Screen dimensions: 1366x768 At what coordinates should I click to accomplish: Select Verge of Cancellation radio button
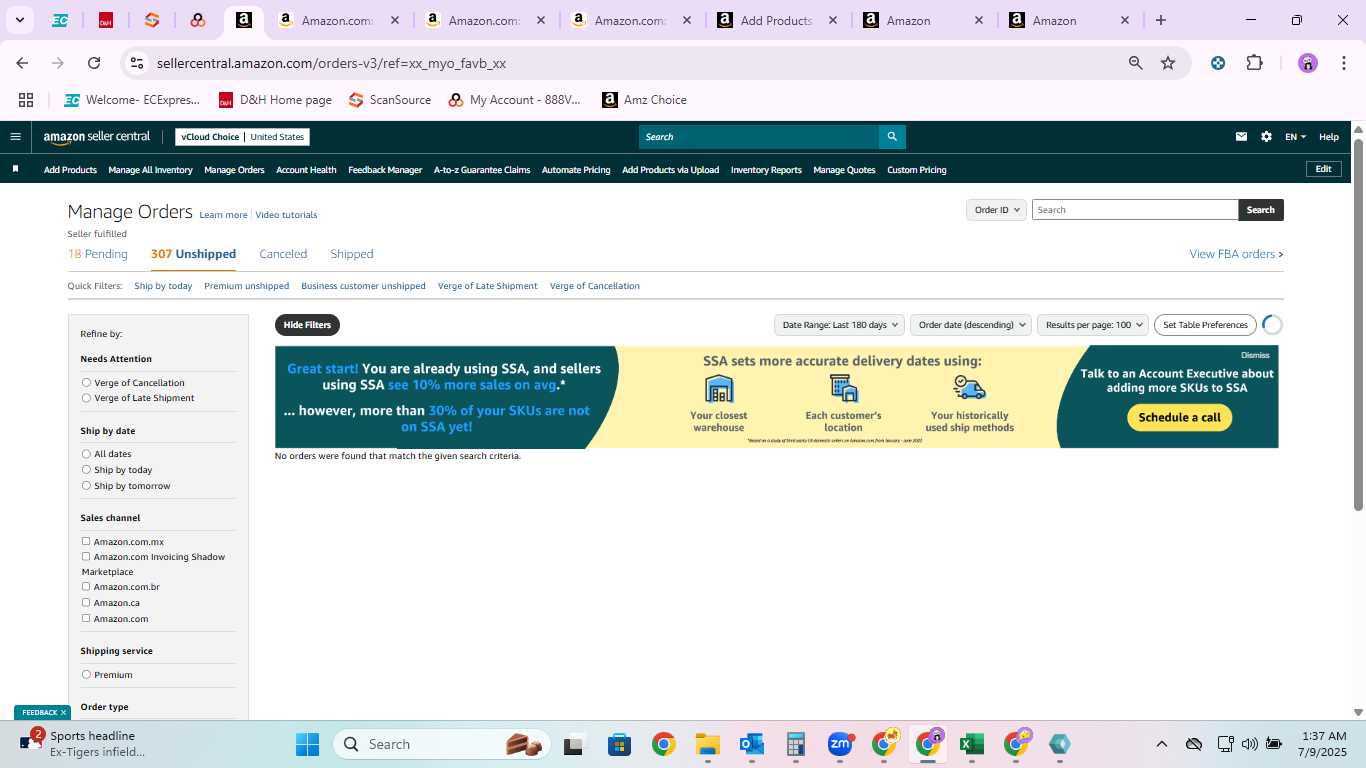pyautogui.click(x=86, y=382)
